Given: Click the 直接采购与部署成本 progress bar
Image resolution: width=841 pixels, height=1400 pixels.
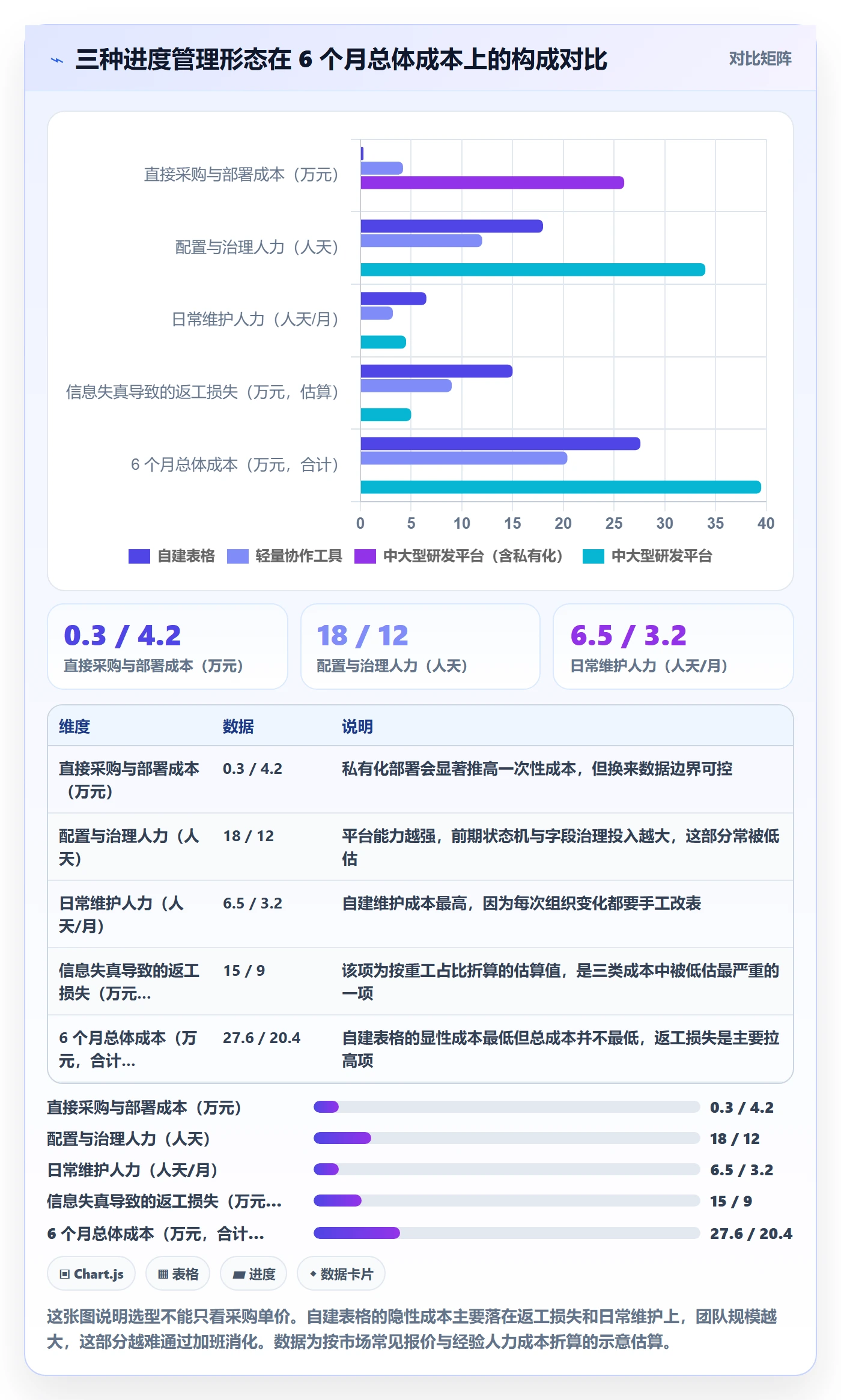Looking at the screenshot, I should [x=507, y=1107].
